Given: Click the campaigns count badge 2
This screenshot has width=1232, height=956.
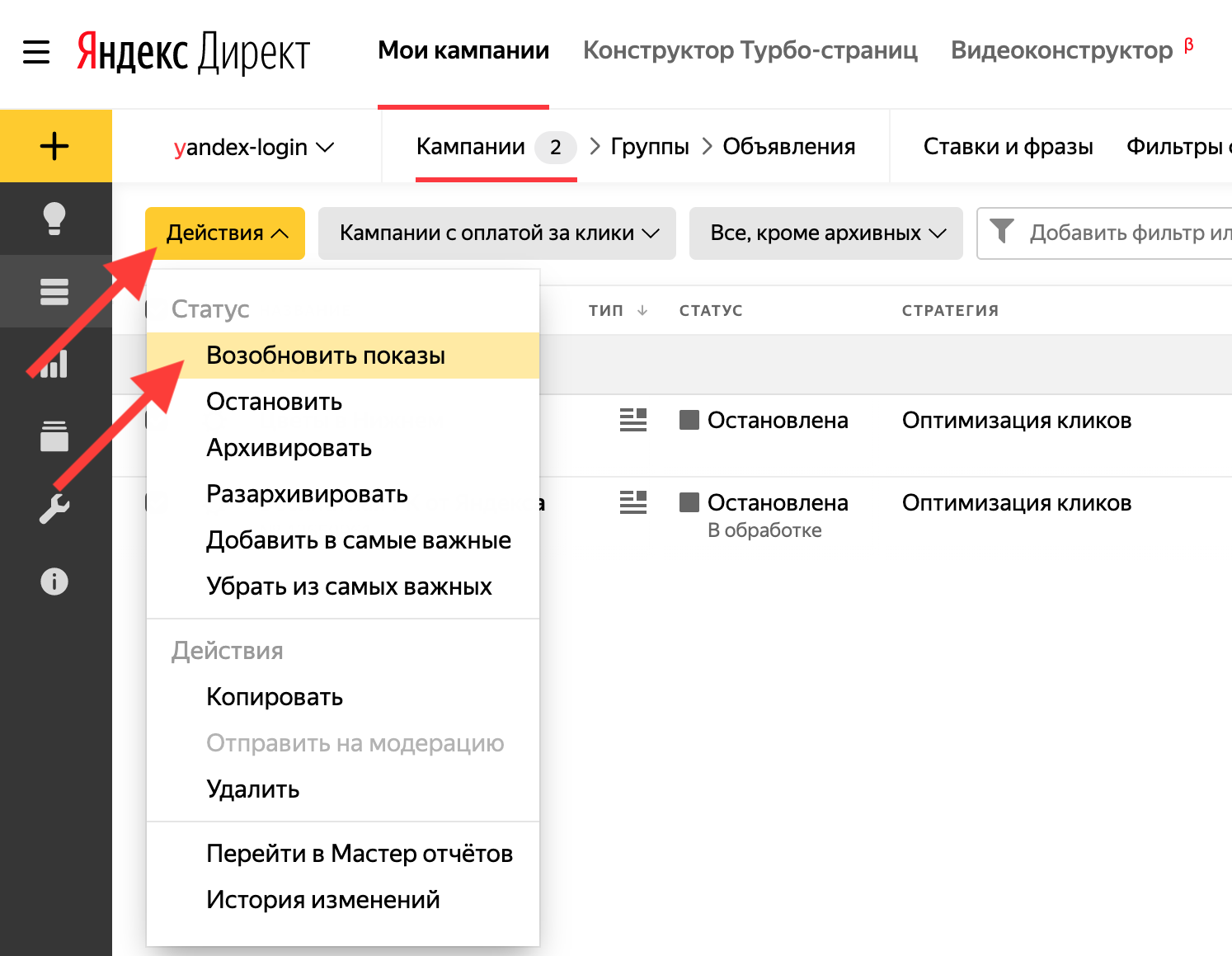Looking at the screenshot, I should [x=556, y=148].
